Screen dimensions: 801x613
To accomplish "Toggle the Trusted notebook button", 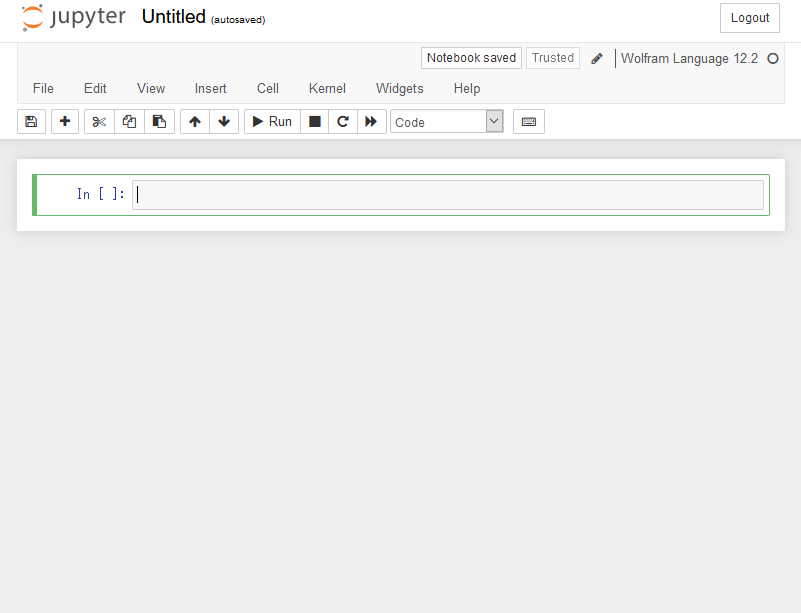I will point(553,58).
